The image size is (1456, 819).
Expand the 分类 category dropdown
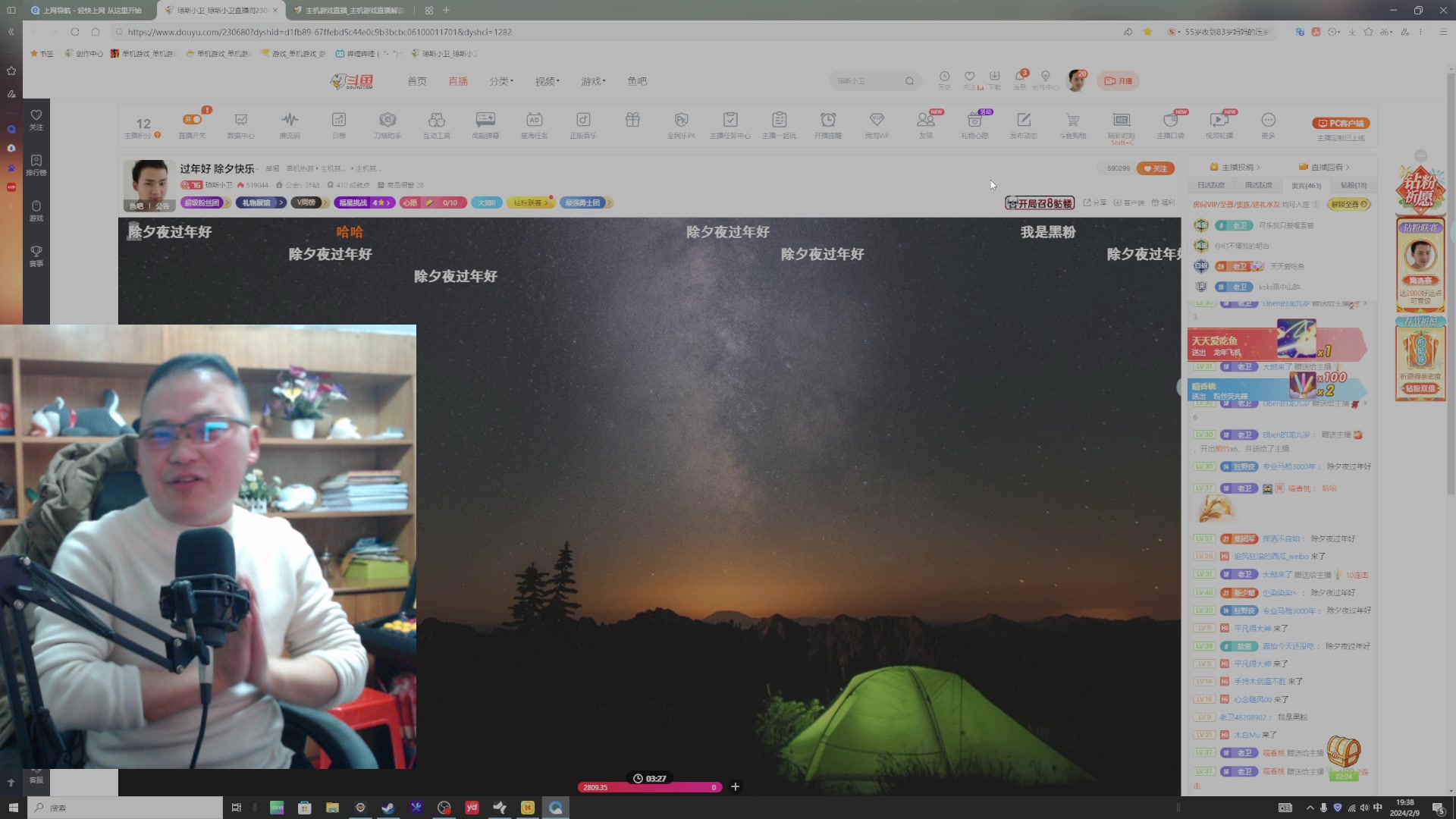tap(500, 80)
